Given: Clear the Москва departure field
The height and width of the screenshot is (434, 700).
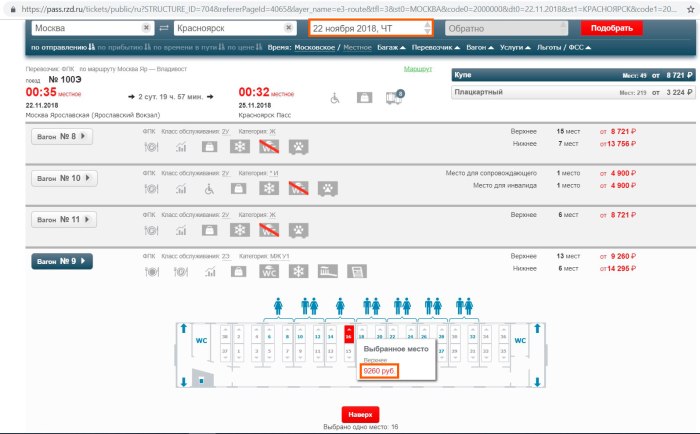Looking at the screenshot, I should (146, 28).
